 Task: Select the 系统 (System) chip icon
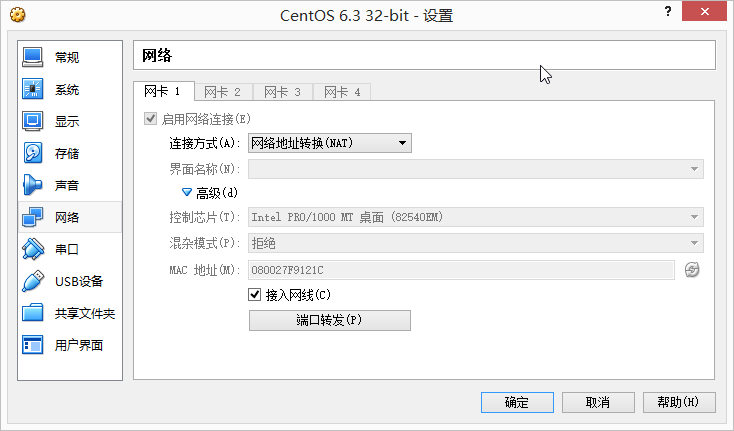pyautogui.click(x=33, y=89)
